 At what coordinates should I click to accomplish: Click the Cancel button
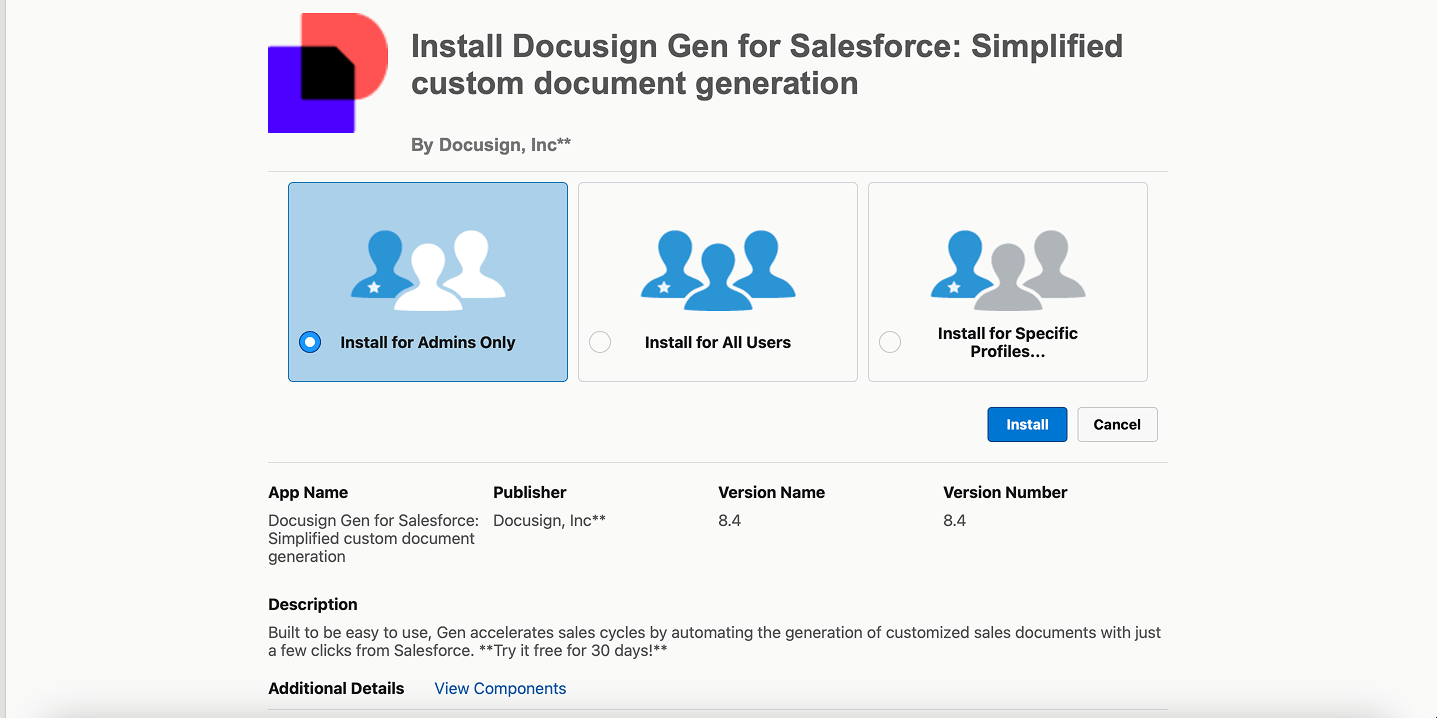(x=1117, y=424)
